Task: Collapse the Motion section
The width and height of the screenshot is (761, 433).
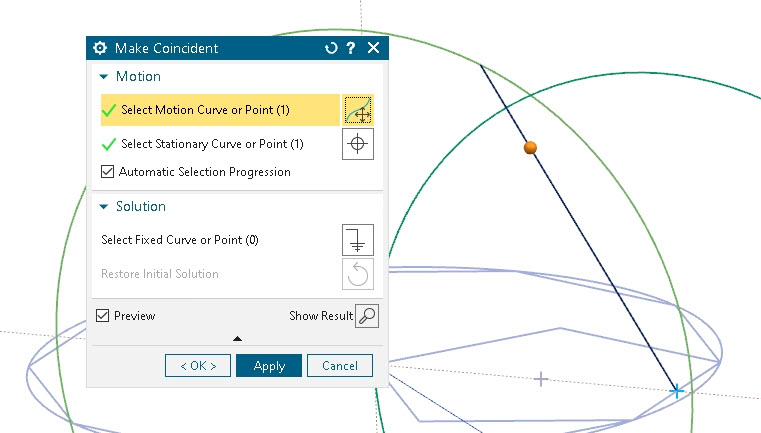Action: pyautogui.click(x=103, y=77)
